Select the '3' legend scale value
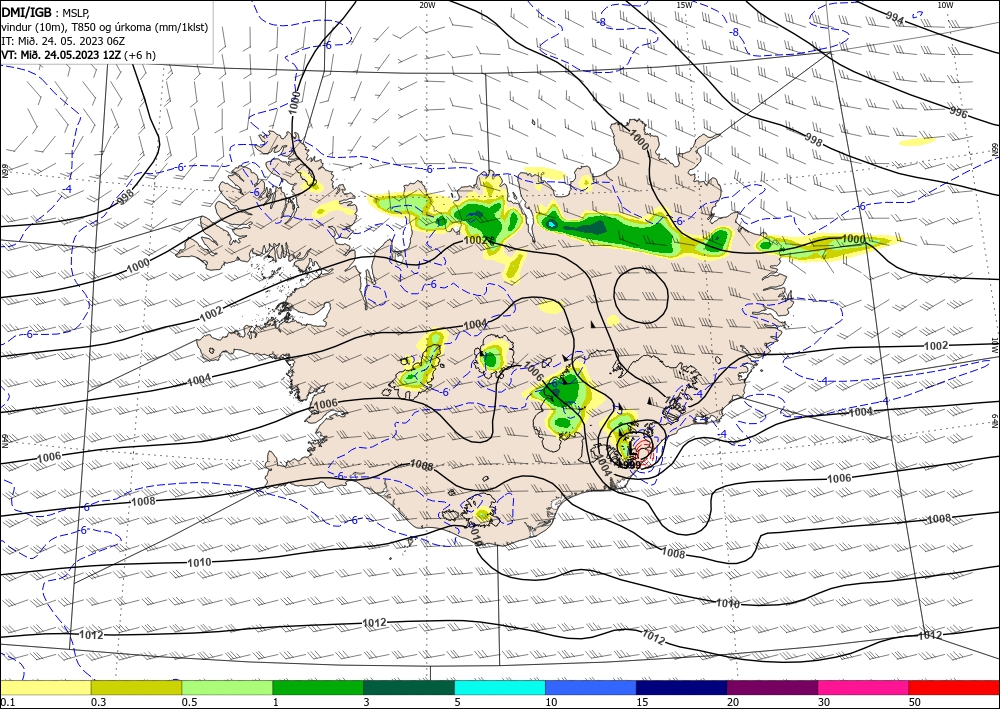The height and width of the screenshot is (709, 1000). coord(367,702)
